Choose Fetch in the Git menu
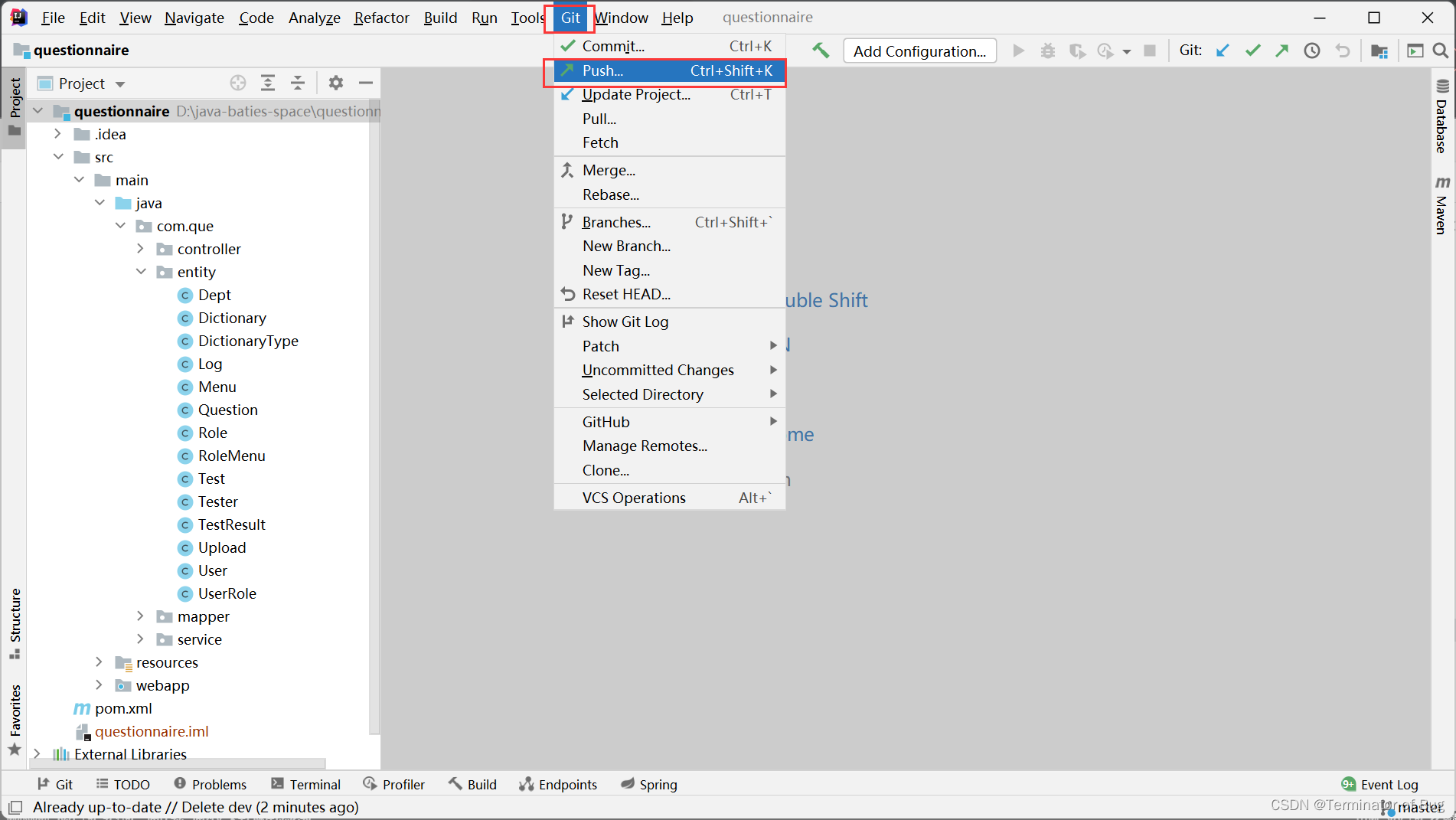Screen dimensions: 1456x820 [670, 142]
